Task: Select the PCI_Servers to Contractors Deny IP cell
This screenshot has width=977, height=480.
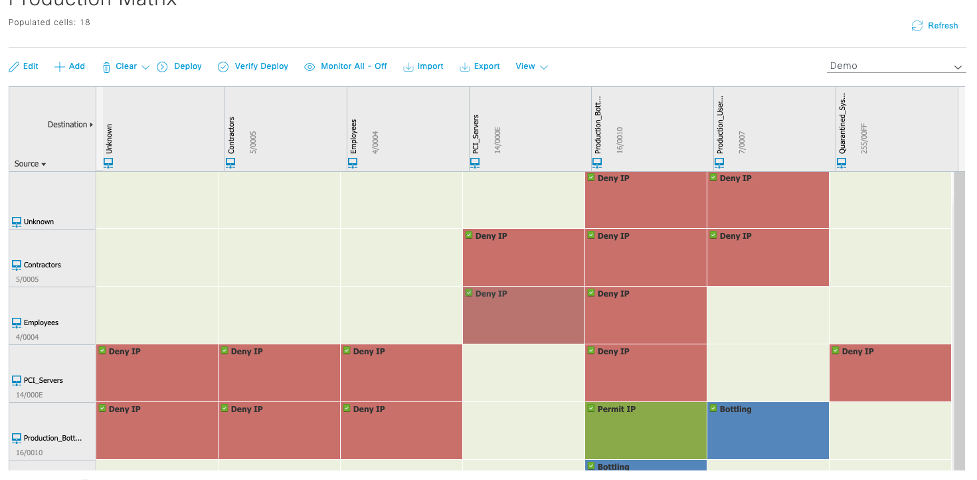Action: coord(279,373)
